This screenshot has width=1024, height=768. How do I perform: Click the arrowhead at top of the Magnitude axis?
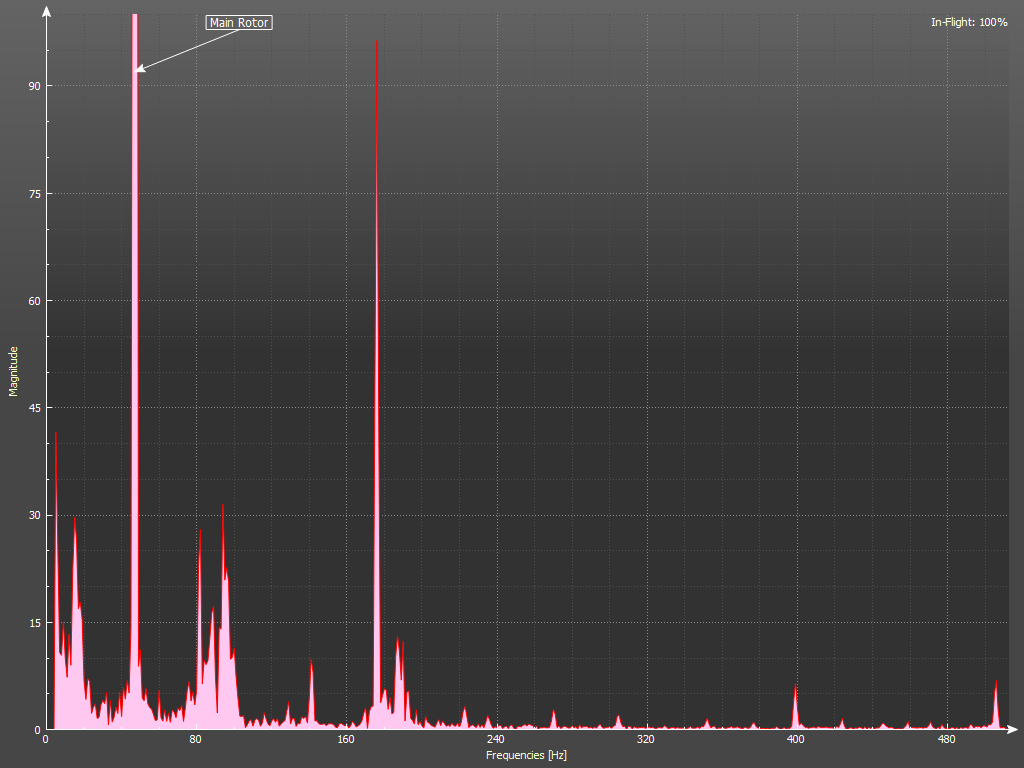tap(46, 10)
